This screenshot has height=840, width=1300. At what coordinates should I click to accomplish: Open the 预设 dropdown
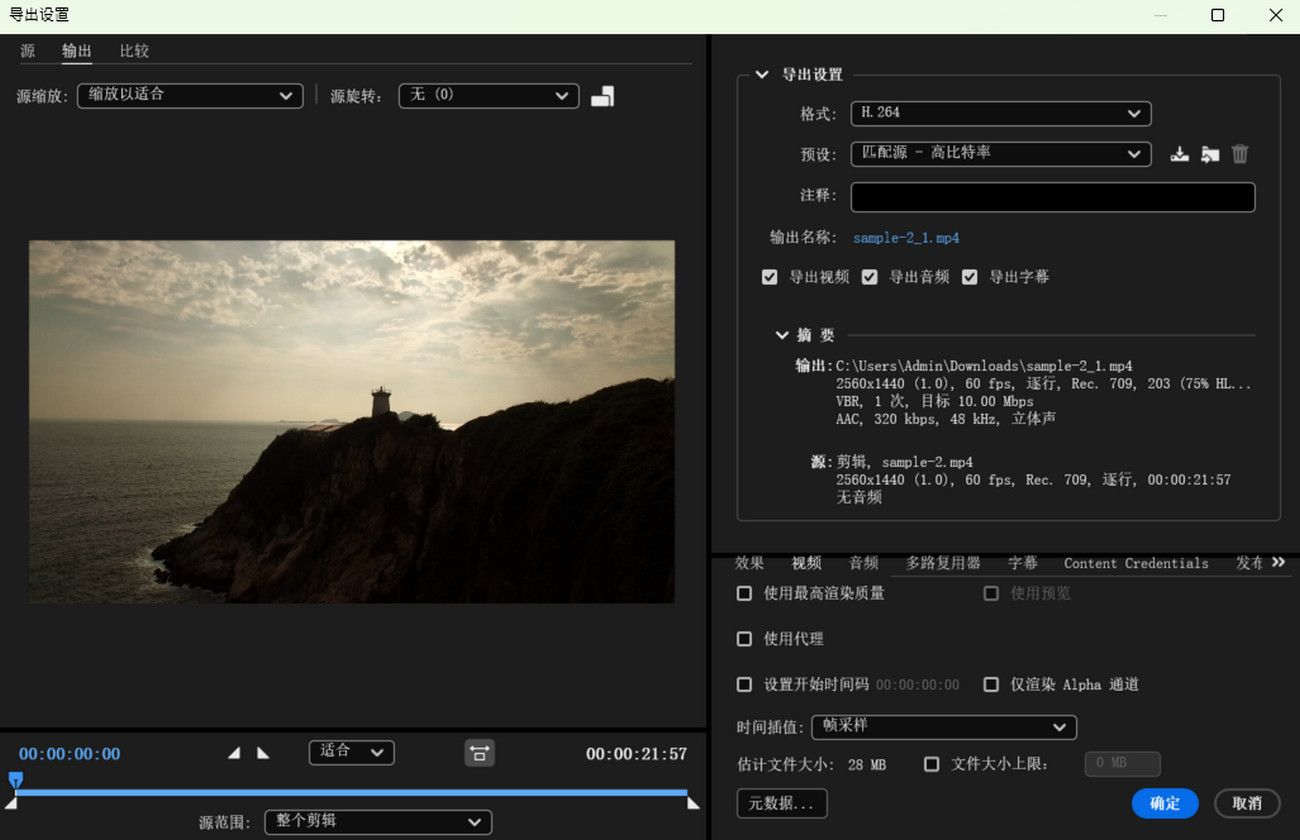pyautogui.click(x=1001, y=154)
